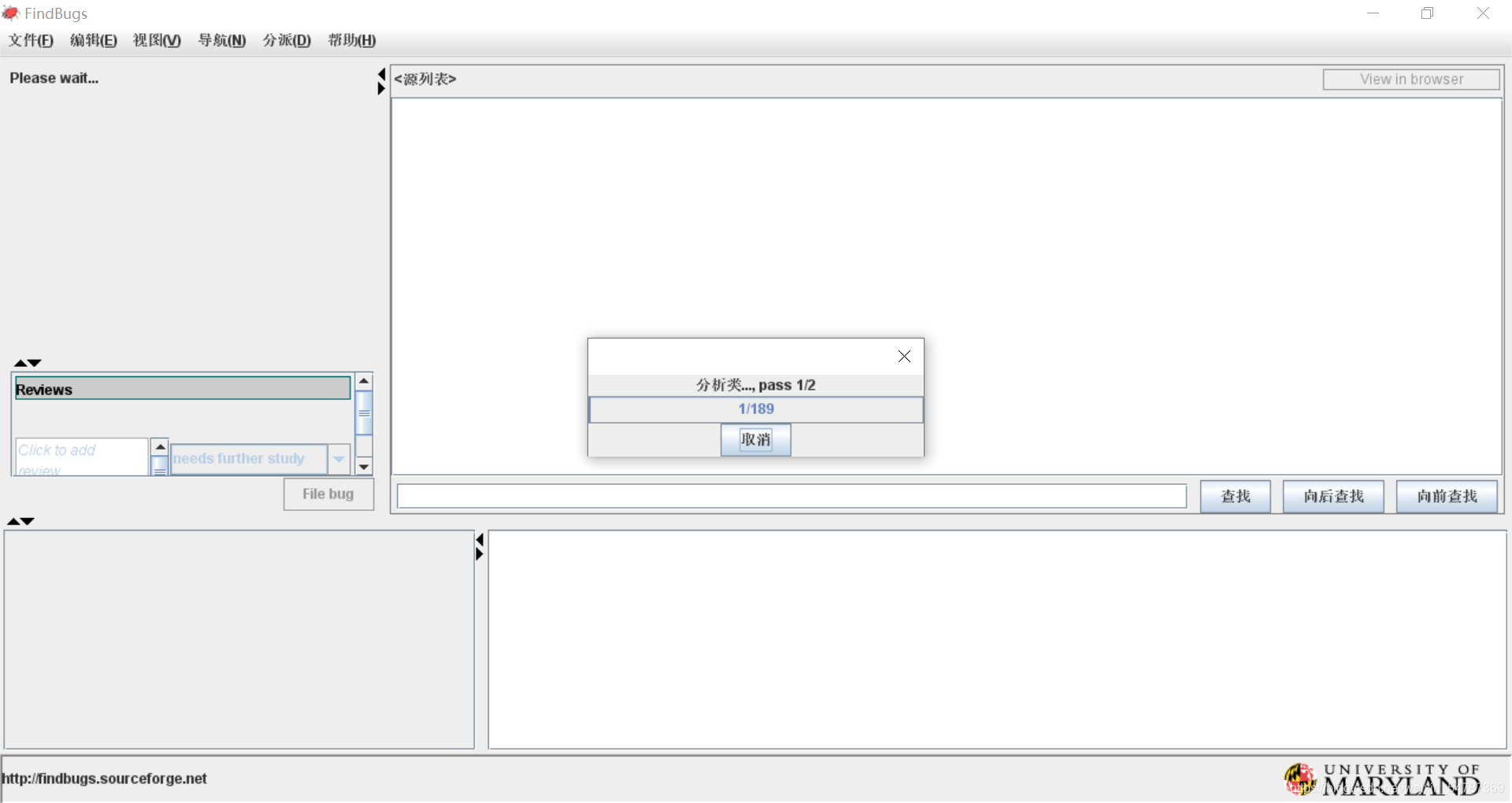The width and height of the screenshot is (1512, 803).
Task: Cancel the analysis with 取消 button
Action: pos(755,439)
